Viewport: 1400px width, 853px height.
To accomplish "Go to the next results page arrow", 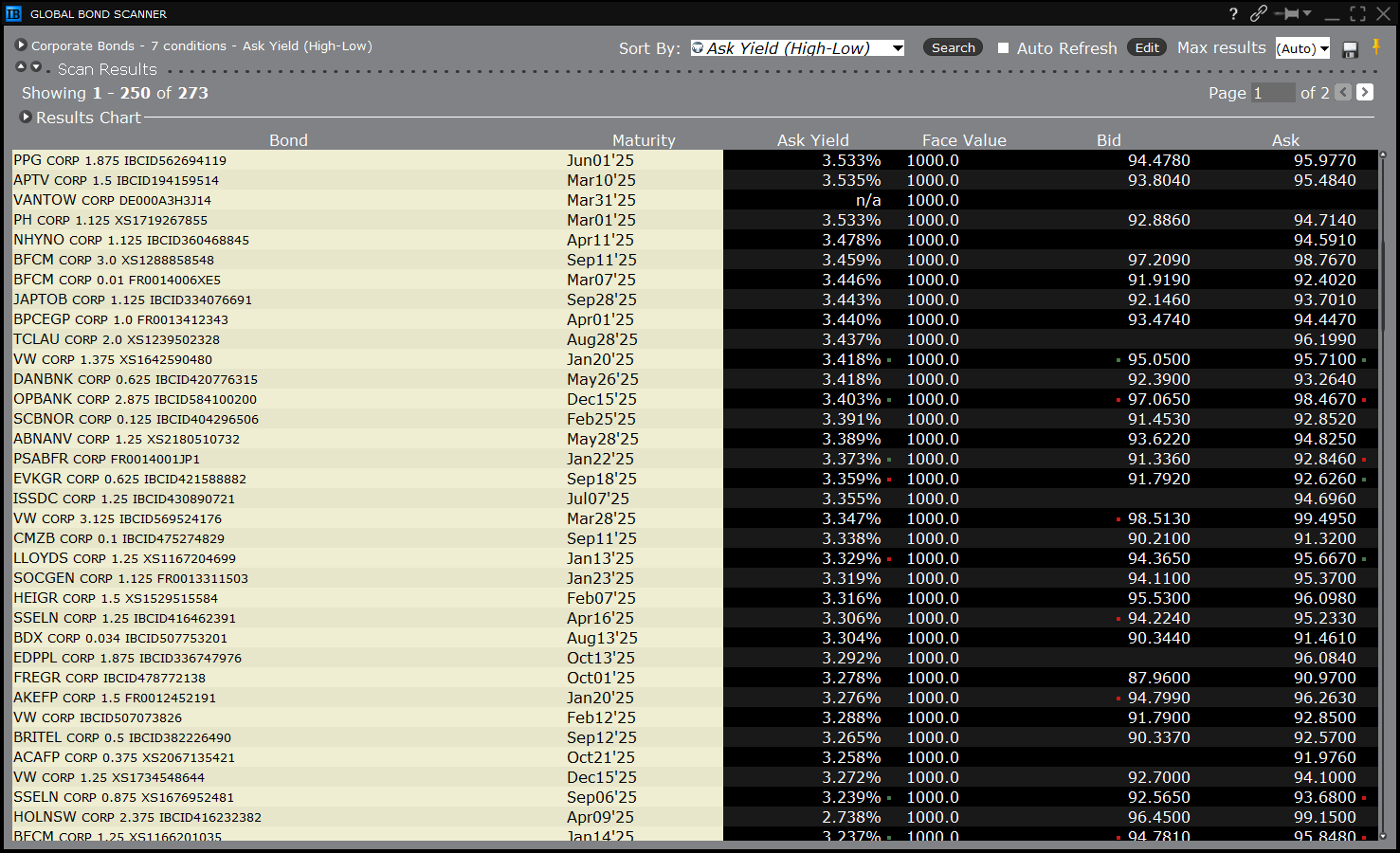I will point(1365,92).
